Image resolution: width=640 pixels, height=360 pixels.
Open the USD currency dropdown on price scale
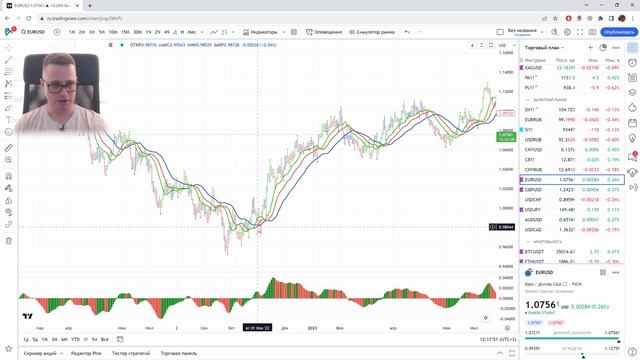(x=506, y=45)
